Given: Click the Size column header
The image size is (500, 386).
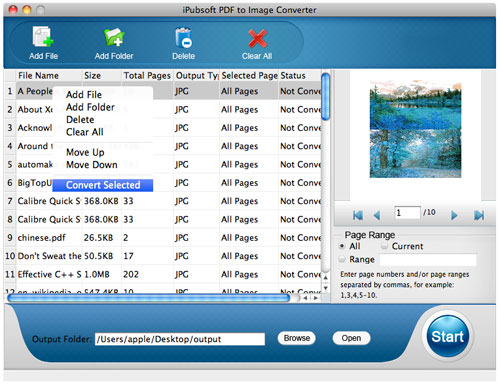Looking at the screenshot, I should click(102, 76).
